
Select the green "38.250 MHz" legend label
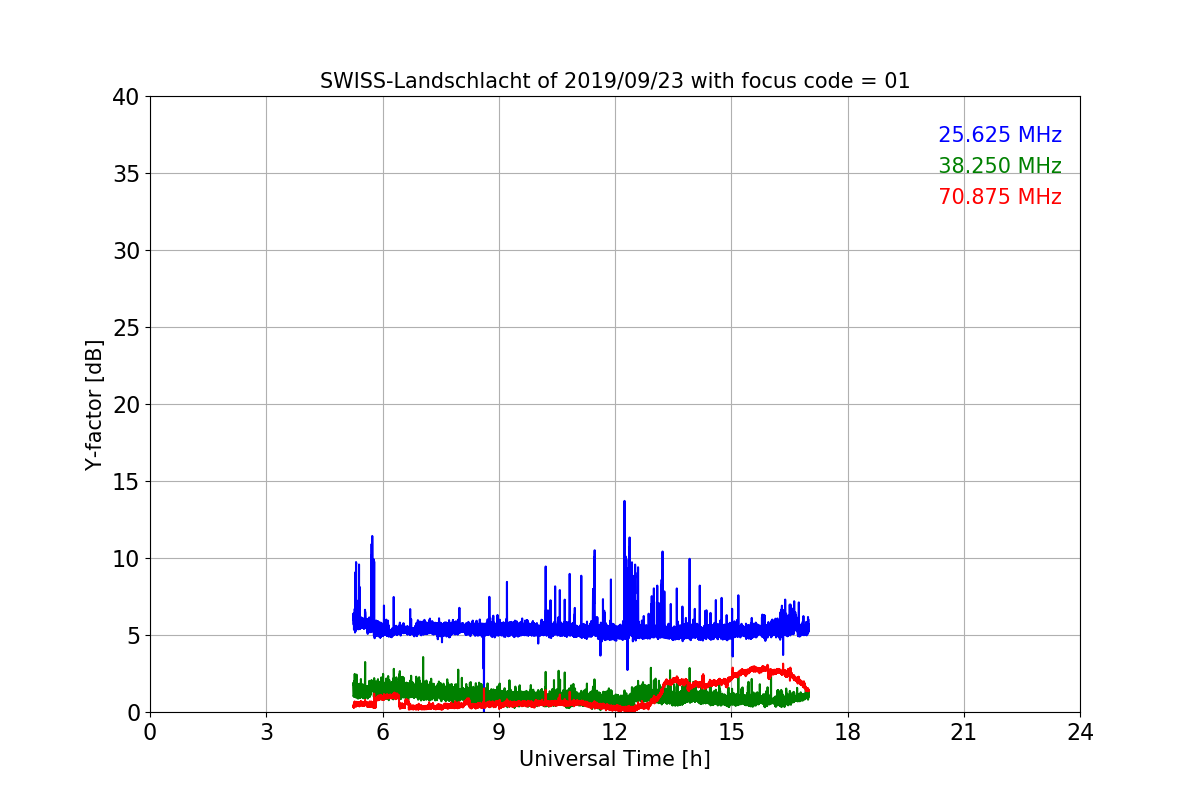1000,166
